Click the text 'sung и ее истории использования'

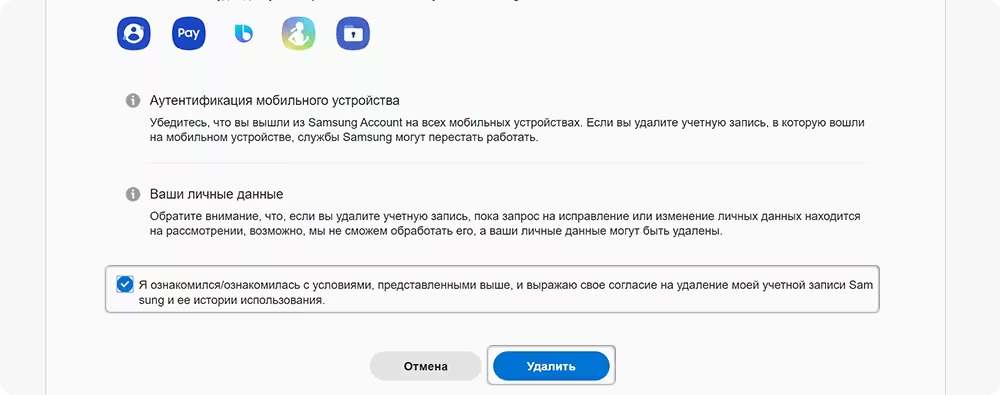click(232, 301)
